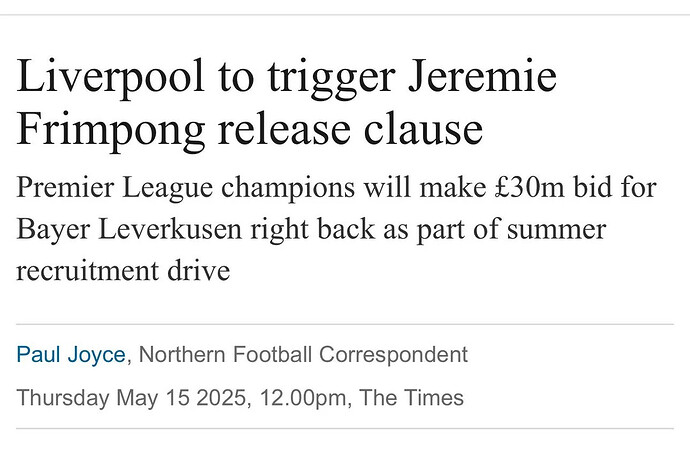Click the release clause headline text
This screenshot has height=463, width=690.
point(351,129)
